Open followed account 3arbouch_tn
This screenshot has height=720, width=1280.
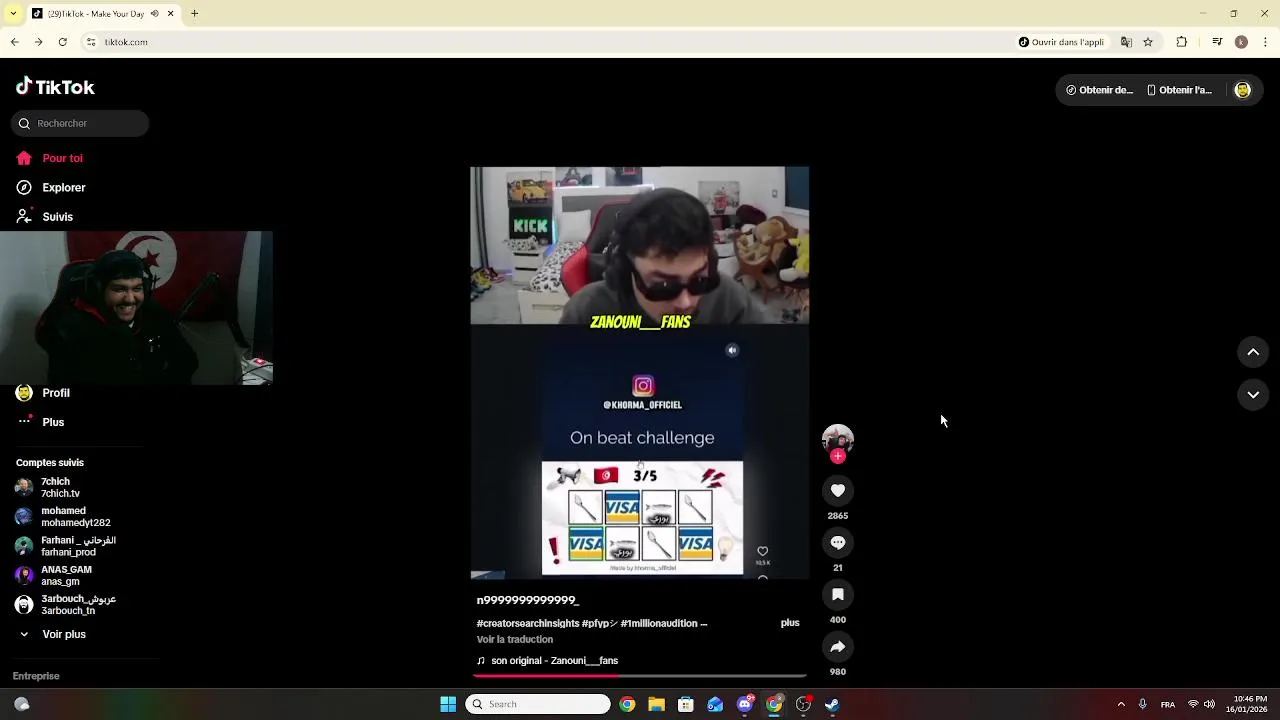click(x=65, y=605)
